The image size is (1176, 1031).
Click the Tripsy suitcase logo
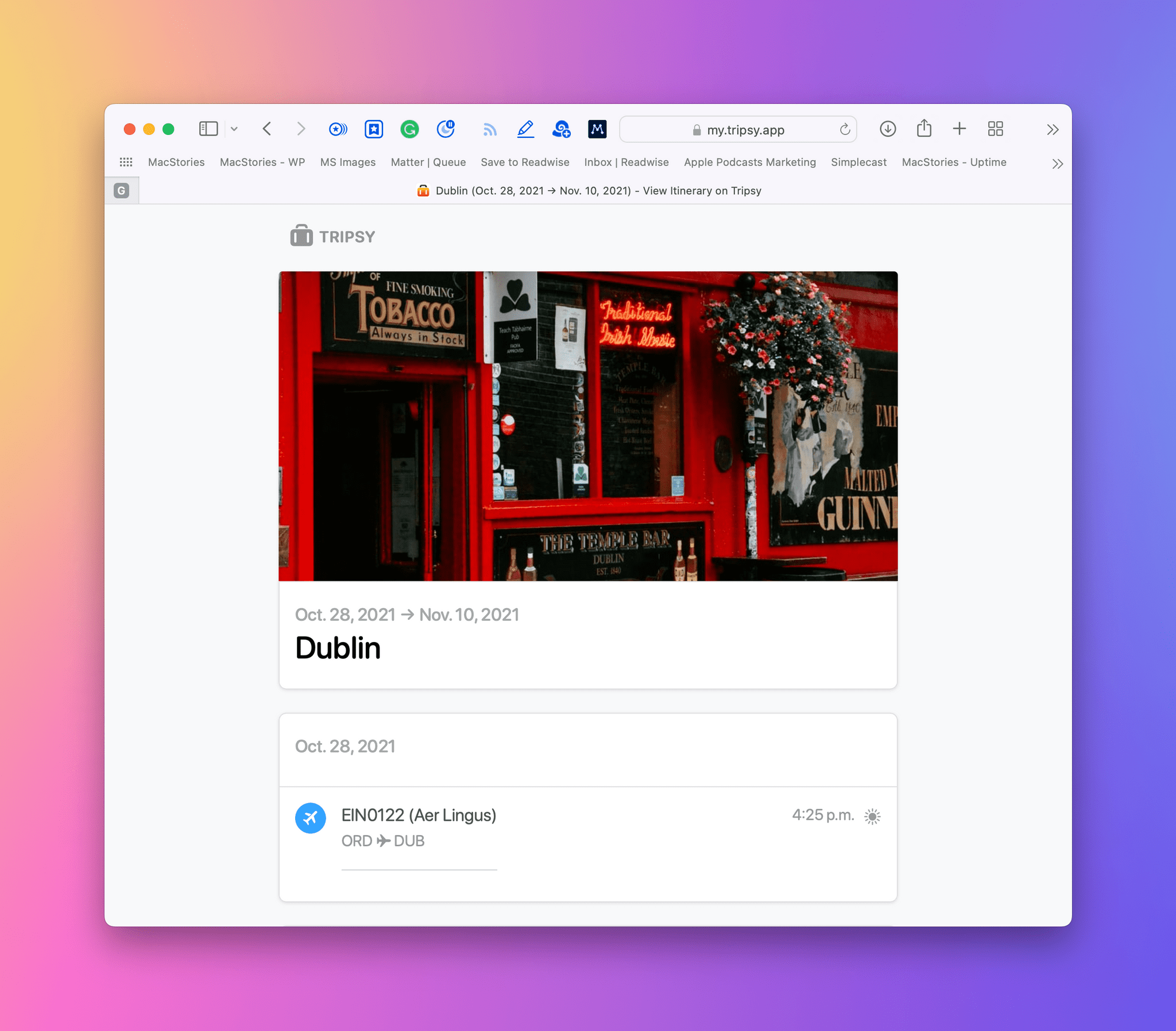301,236
